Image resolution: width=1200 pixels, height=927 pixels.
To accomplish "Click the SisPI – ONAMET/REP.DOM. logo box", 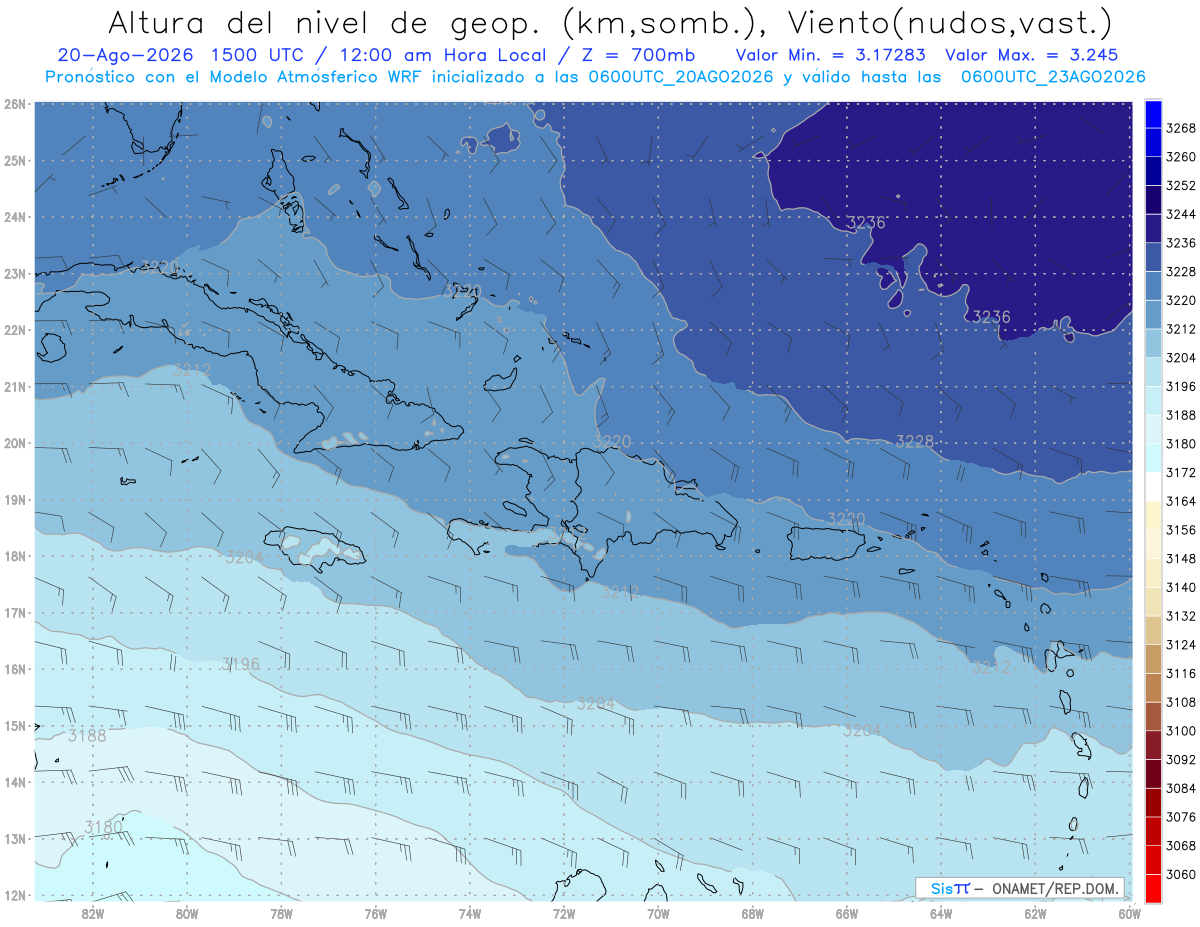I will 1019,888.
